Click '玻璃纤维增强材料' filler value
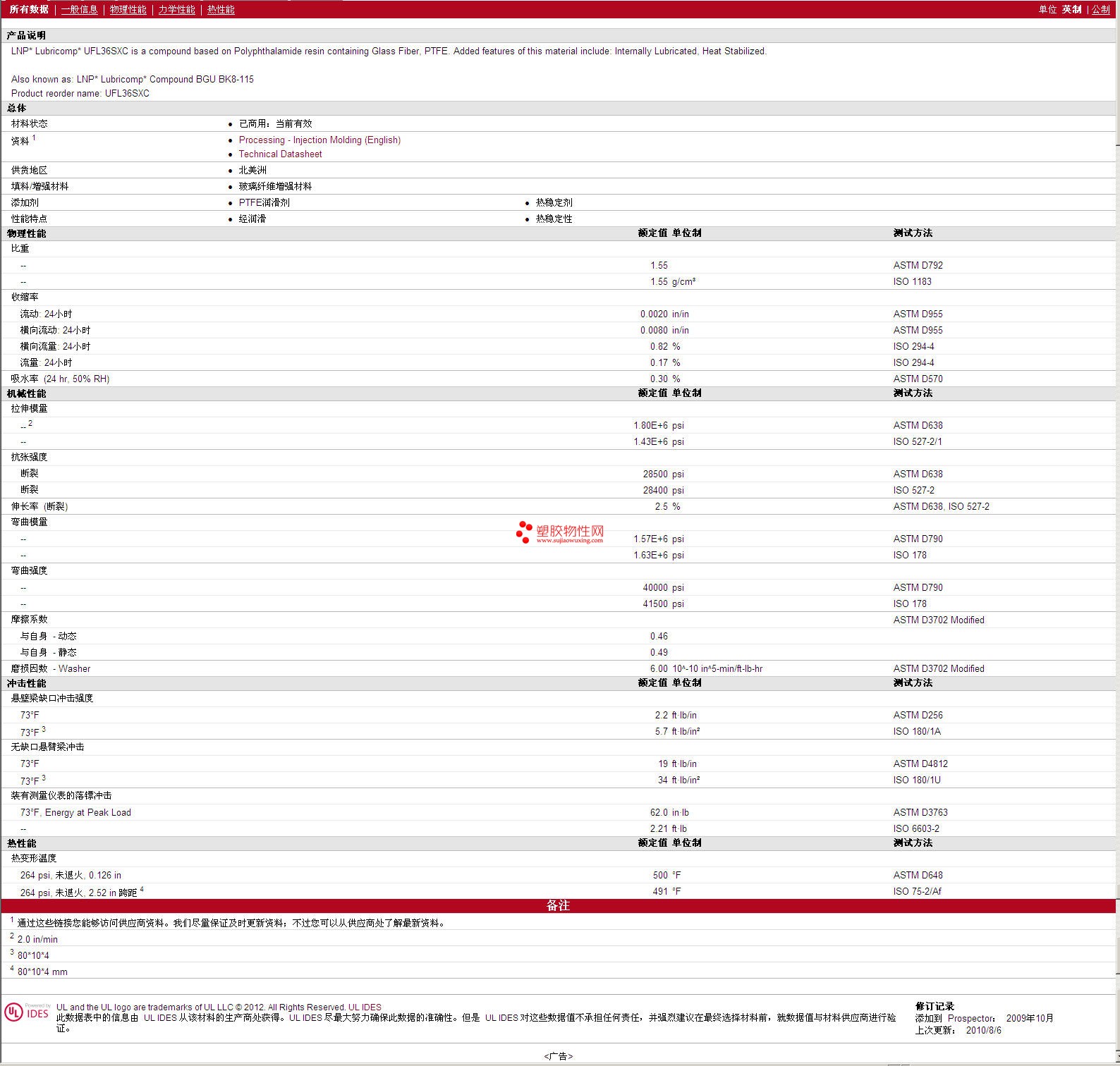This screenshot has height=1066, width=1120. point(275,186)
